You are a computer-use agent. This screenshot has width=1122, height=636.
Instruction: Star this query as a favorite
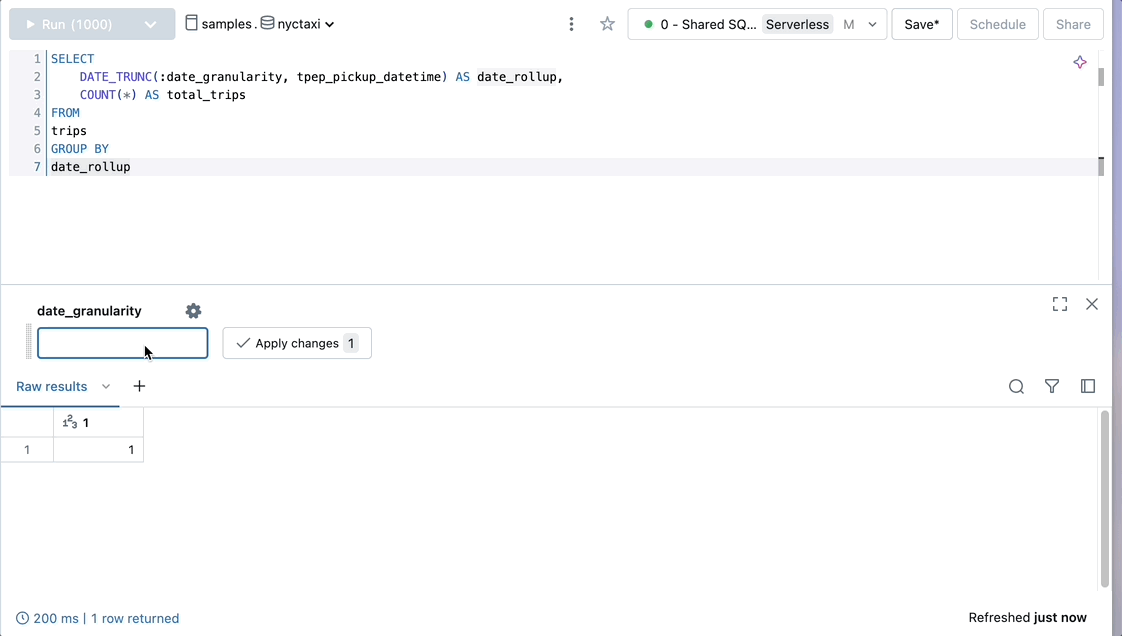[607, 23]
